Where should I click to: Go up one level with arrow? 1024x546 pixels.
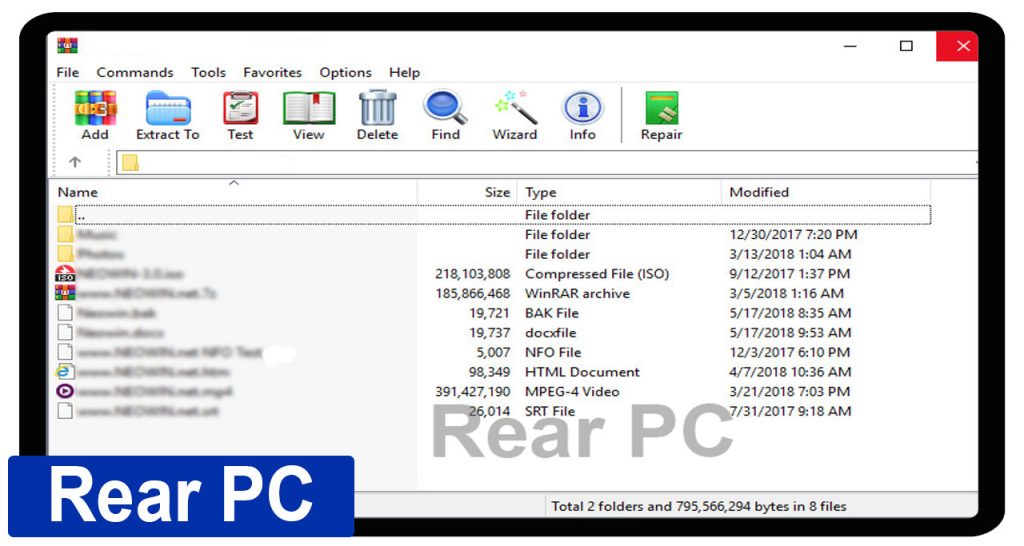click(x=75, y=162)
